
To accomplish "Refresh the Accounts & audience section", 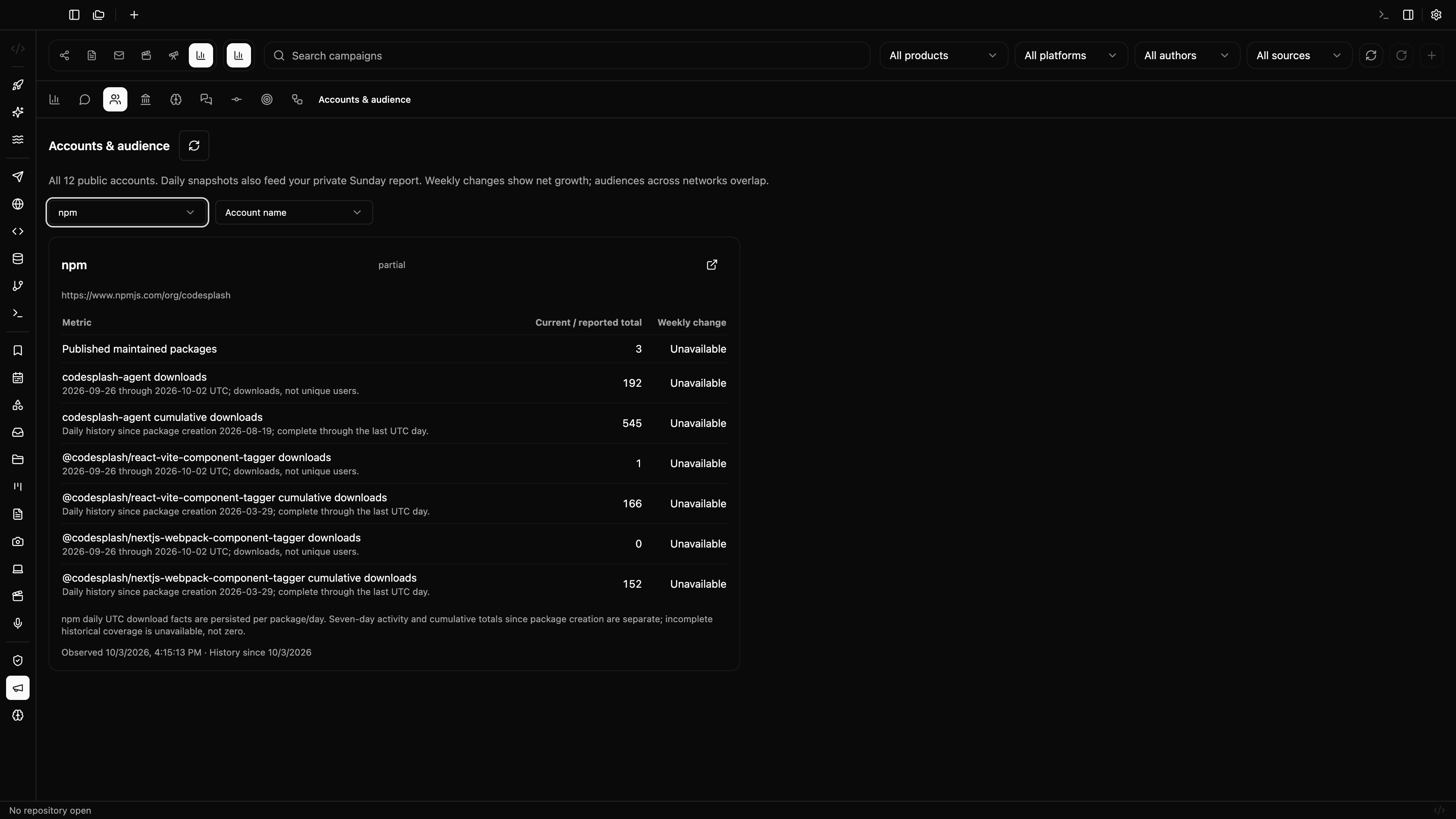I will [194, 146].
